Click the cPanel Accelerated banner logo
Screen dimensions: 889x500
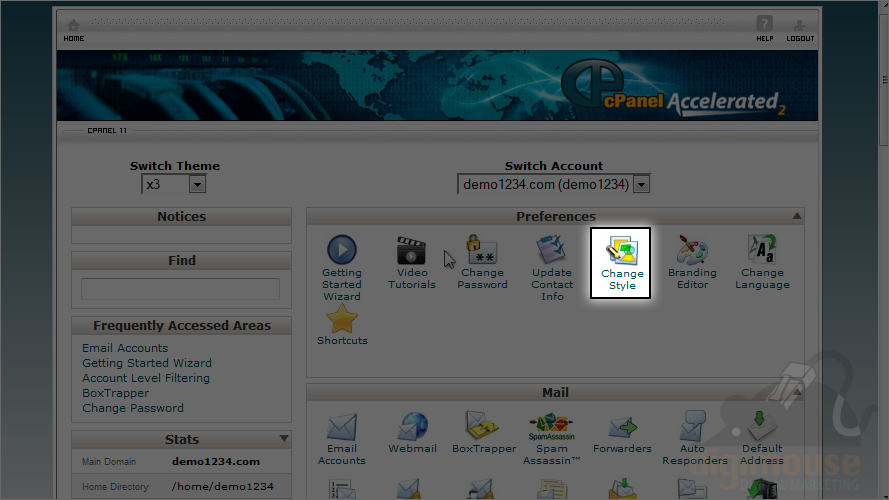674,88
